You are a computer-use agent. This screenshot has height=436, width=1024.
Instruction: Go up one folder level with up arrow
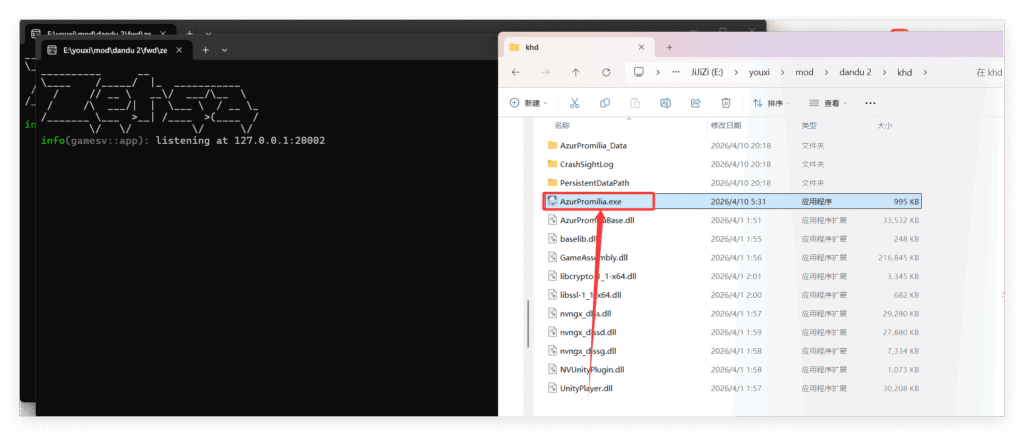[576, 72]
